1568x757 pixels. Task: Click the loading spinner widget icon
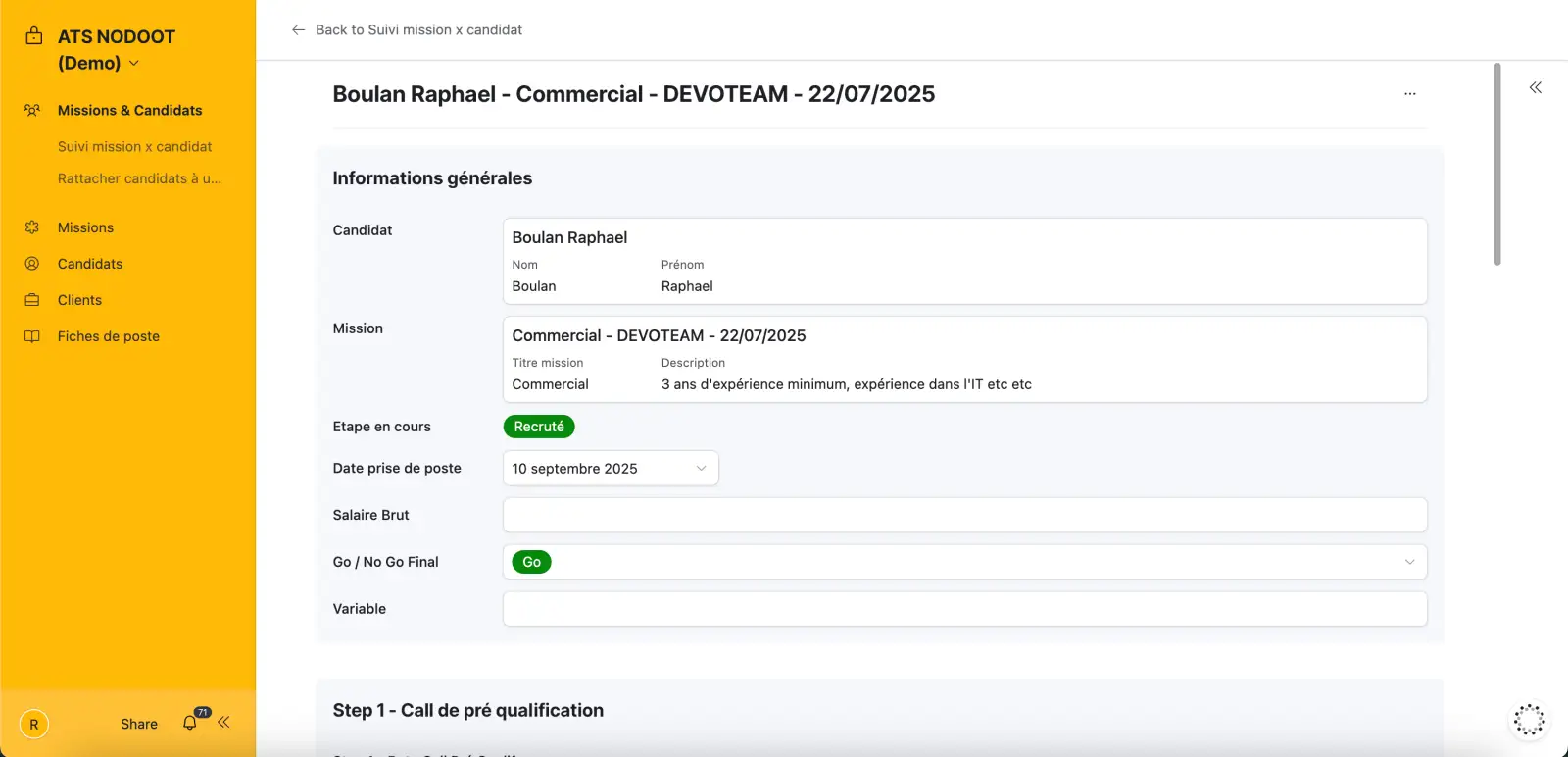tap(1530, 720)
